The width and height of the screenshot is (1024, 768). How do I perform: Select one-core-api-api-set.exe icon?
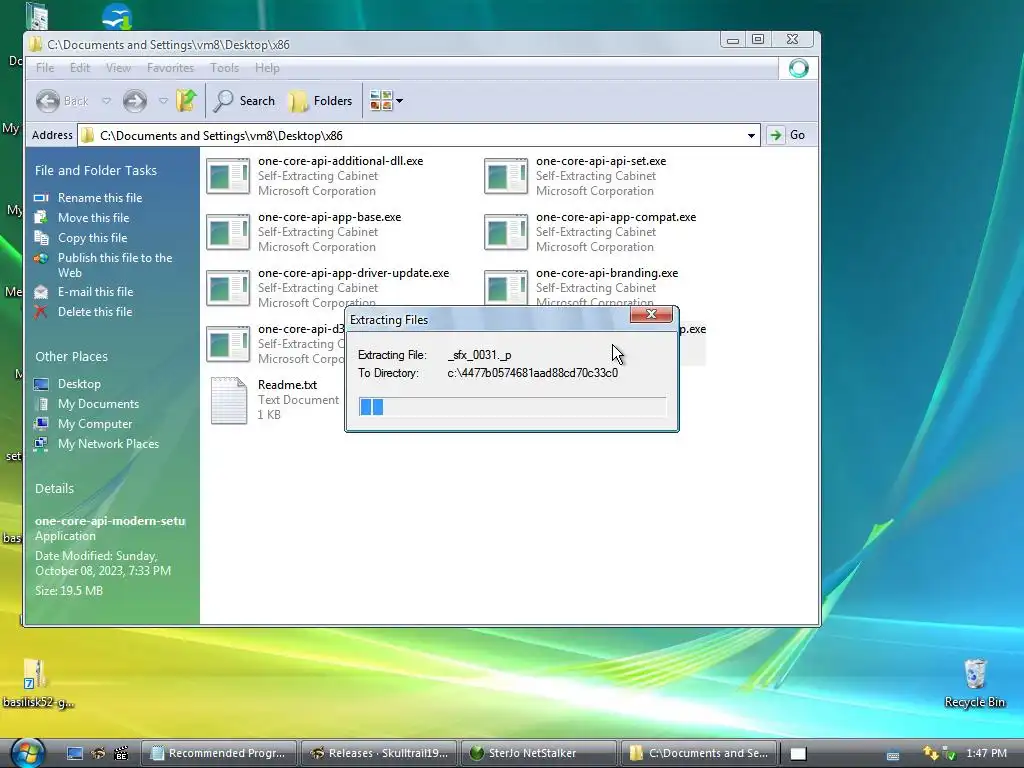tap(506, 176)
